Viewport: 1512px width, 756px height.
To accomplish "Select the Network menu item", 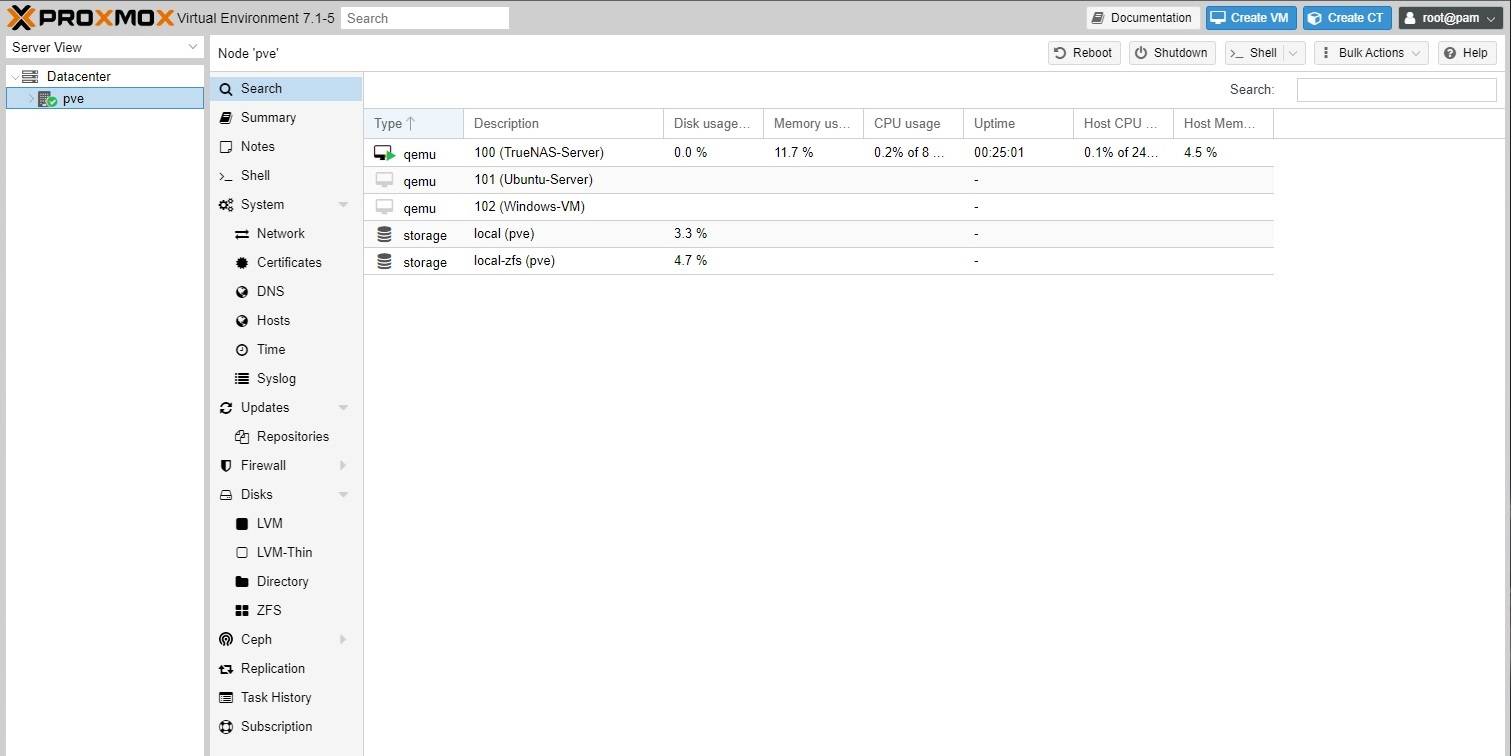I will coord(280,233).
